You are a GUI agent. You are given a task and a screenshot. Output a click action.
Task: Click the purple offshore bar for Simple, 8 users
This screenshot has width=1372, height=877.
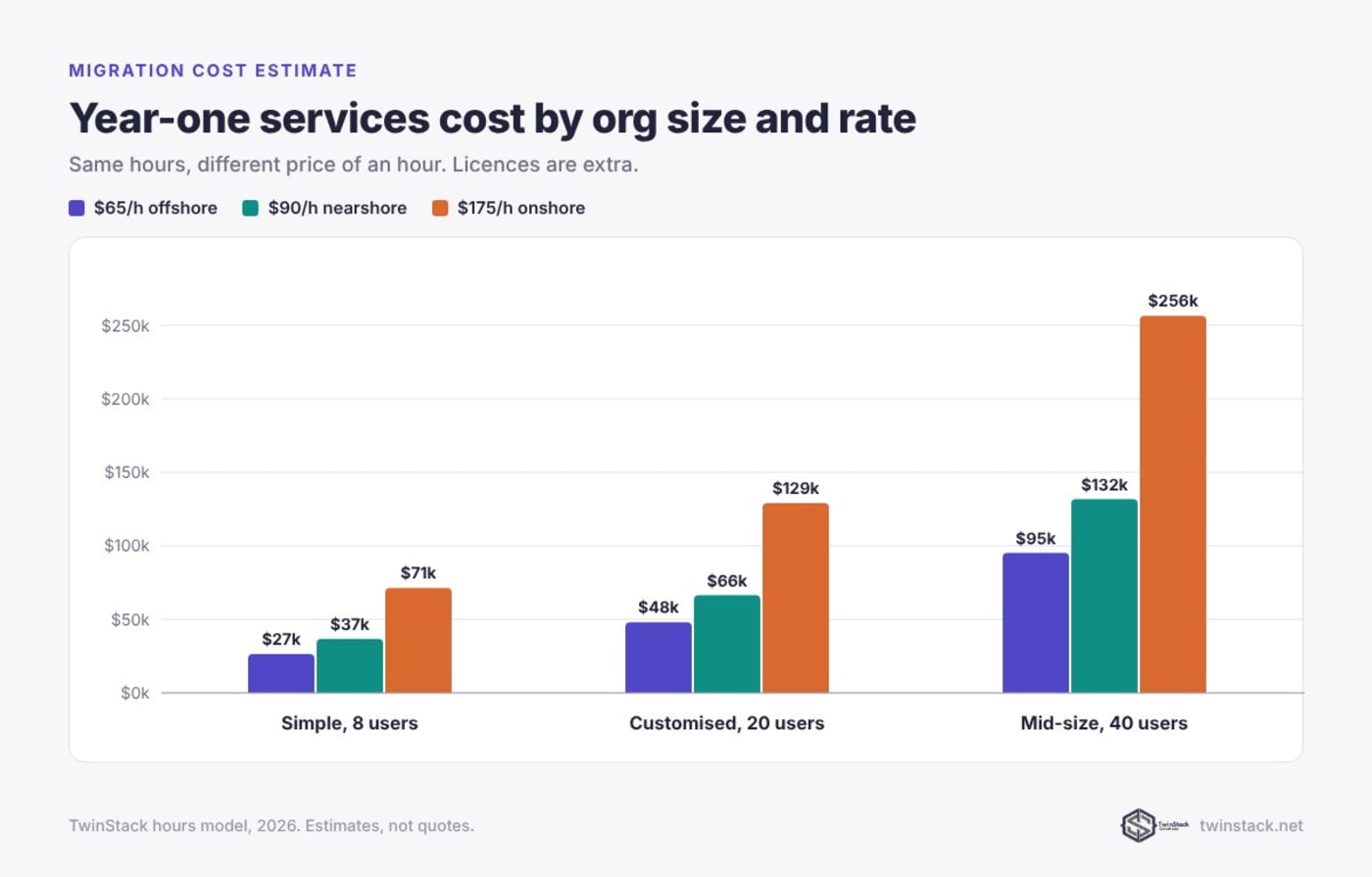pos(281,673)
